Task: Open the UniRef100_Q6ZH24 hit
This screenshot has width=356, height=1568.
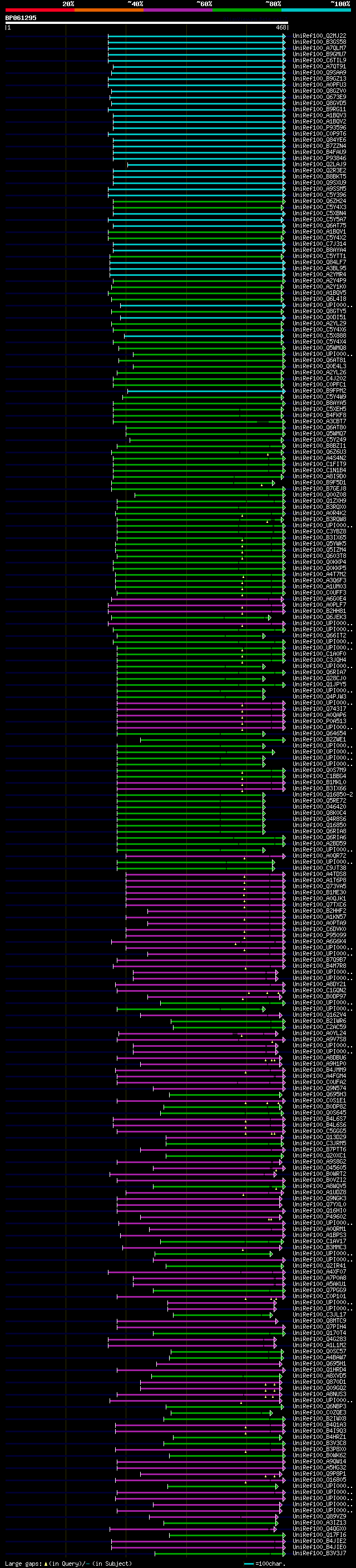Action: tap(319, 201)
